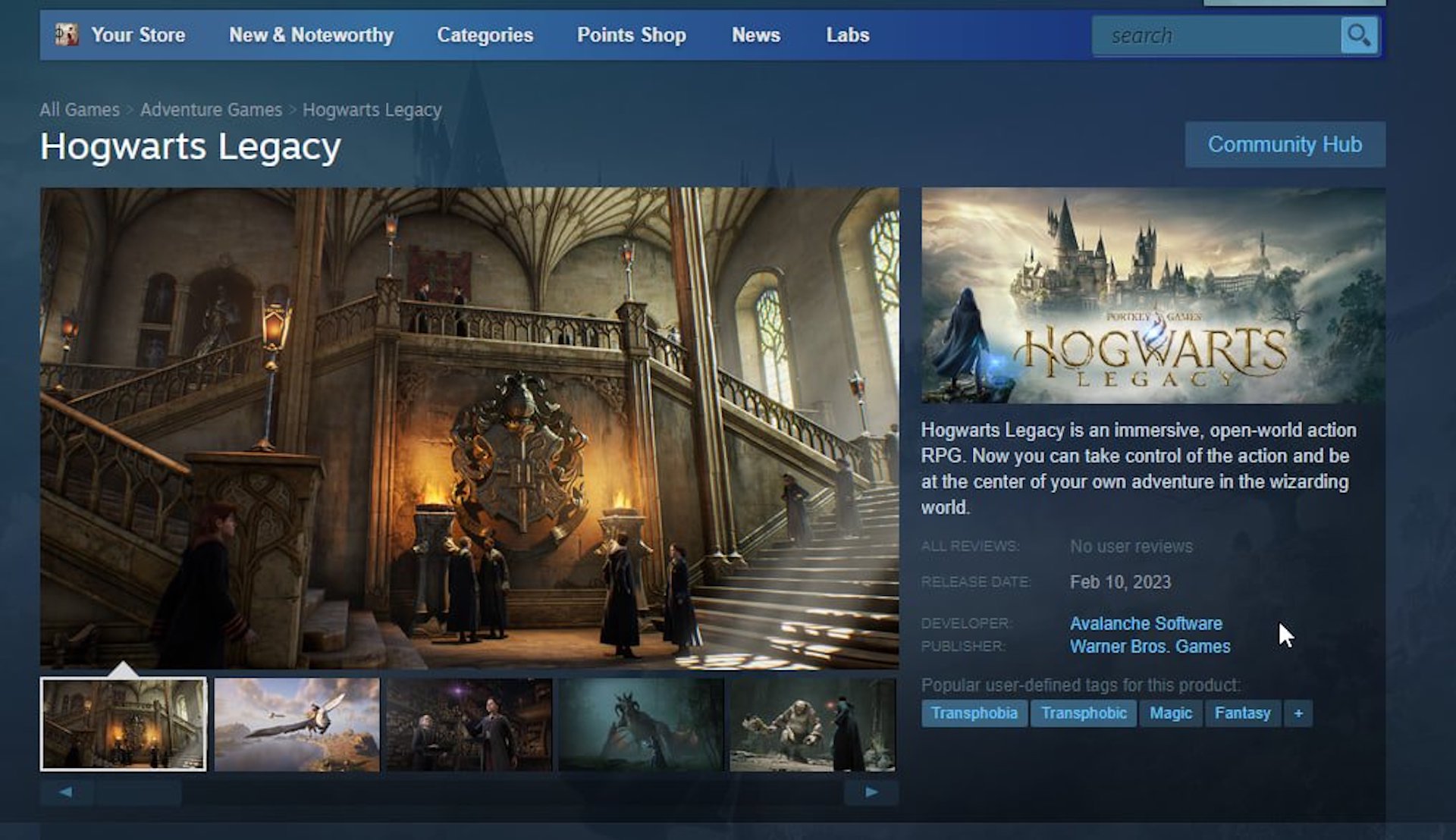Click Warner Bros. Games publisher link
The height and width of the screenshot is (840, 1456).
[x=1149, y=646]
